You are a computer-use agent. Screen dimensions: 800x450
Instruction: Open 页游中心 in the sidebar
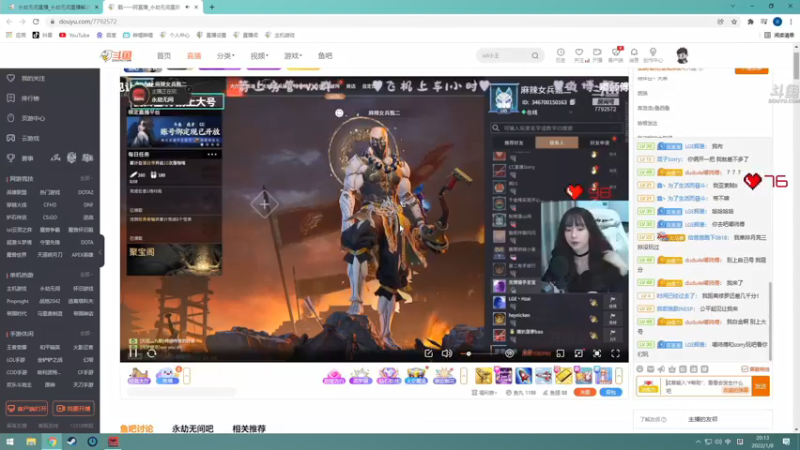(26, 118)
